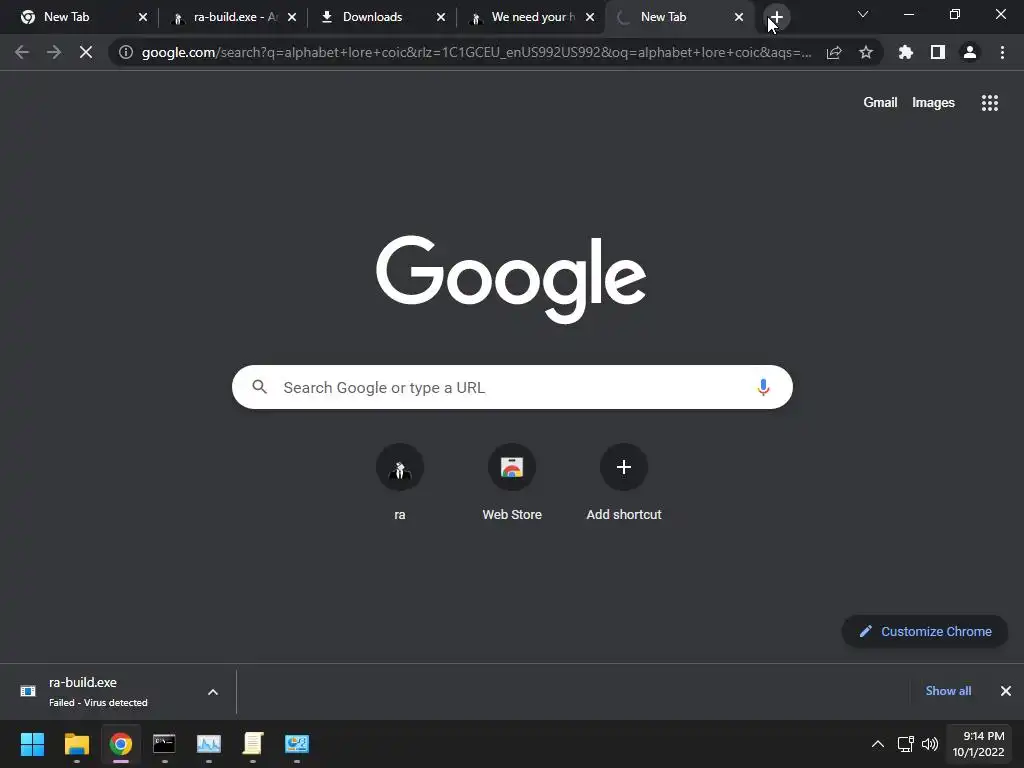Show hidden system tray icons
The image size is (1024, 768).
878,744
